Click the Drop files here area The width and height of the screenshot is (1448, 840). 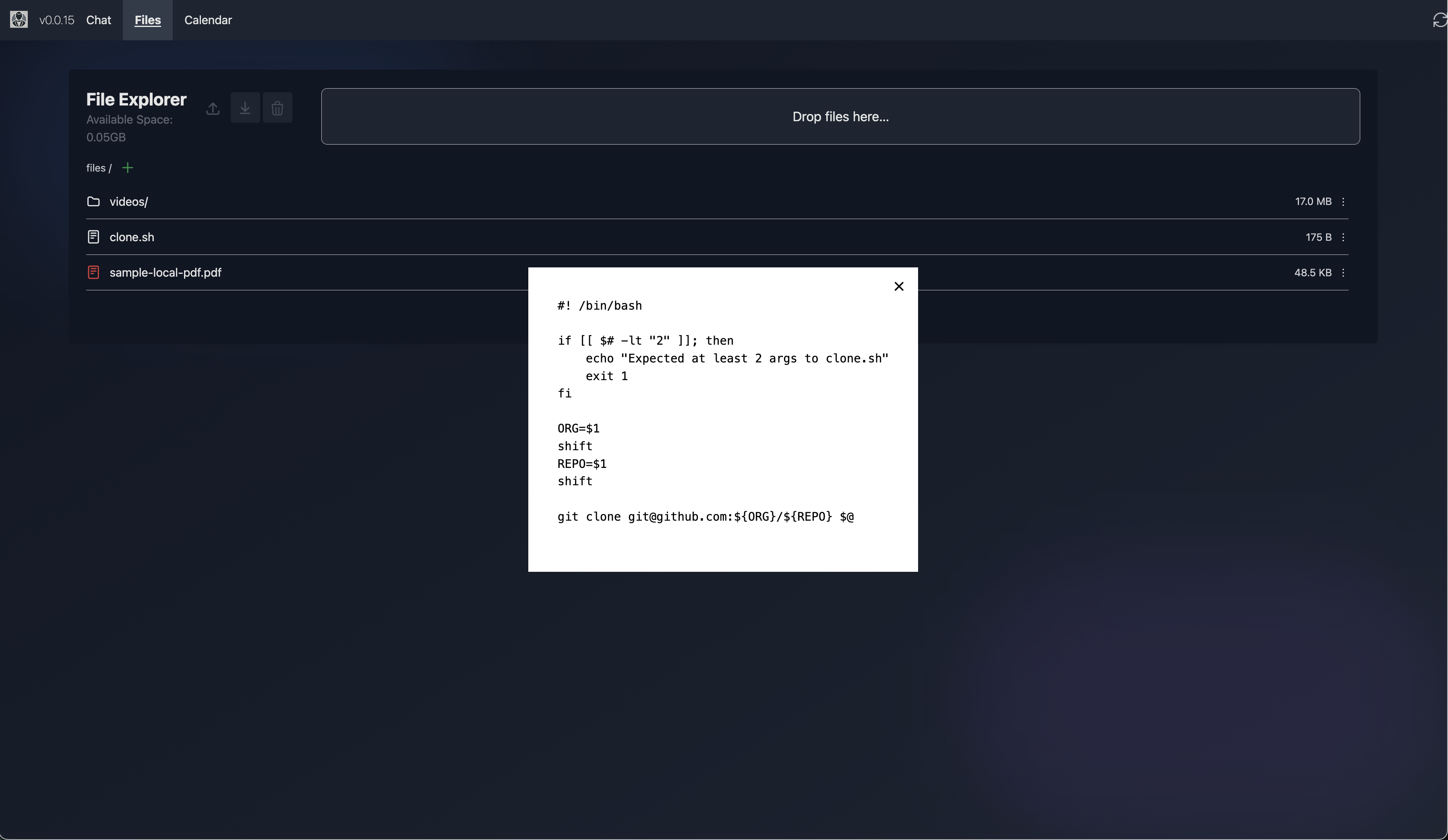[x=840, y=117]
